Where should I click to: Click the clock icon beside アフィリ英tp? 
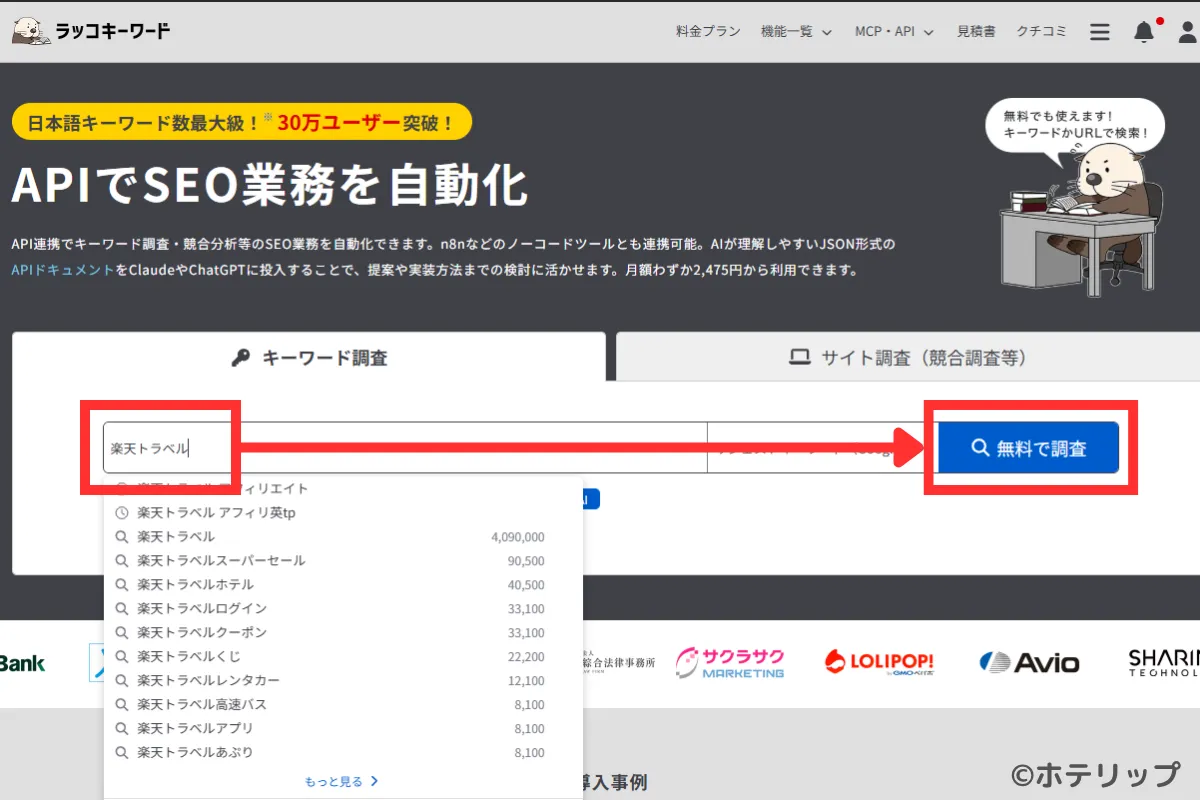[x=122, y=513]
